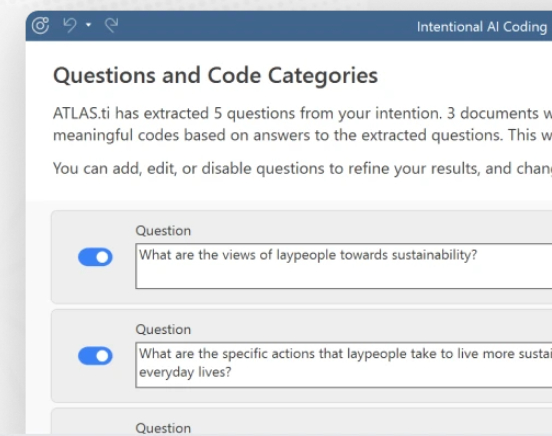Click the 'You can add, edit, or disable questions' text

click(x=302, y=168)
